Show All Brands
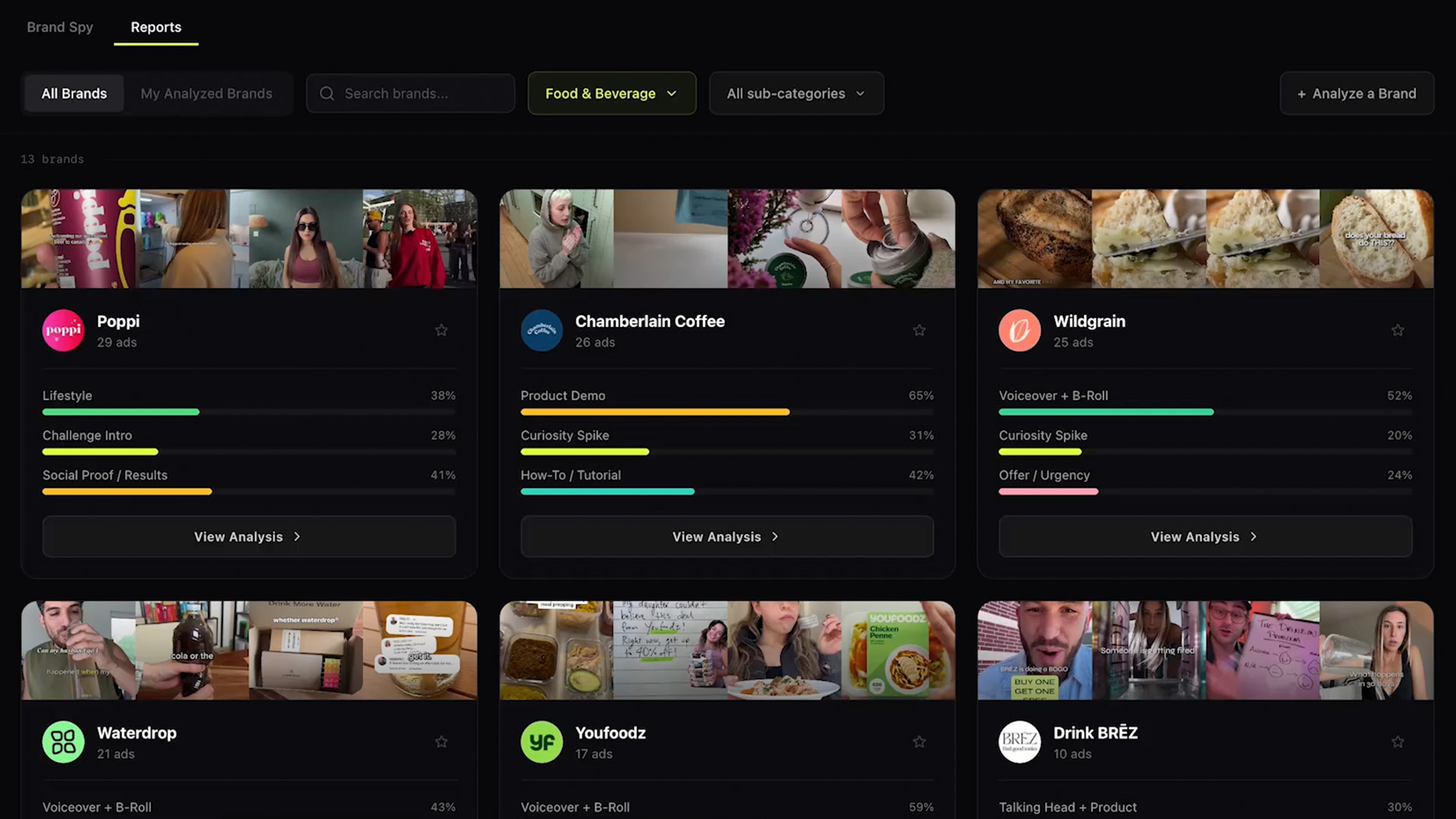Viewport: 1456px width, 819px height. 74,93
